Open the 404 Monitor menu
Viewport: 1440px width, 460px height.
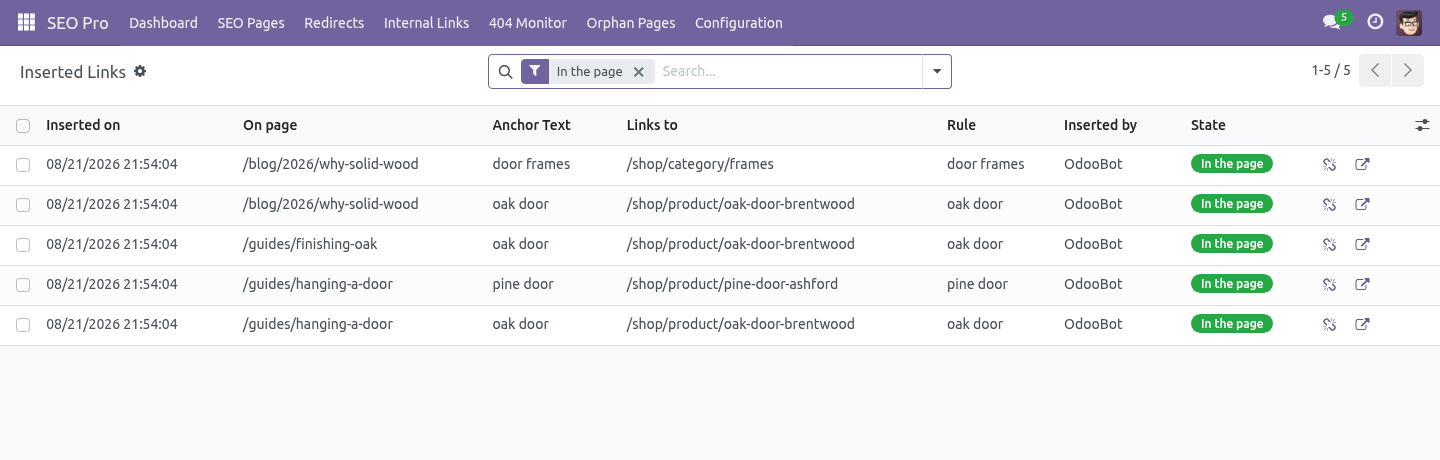[528, 22]
